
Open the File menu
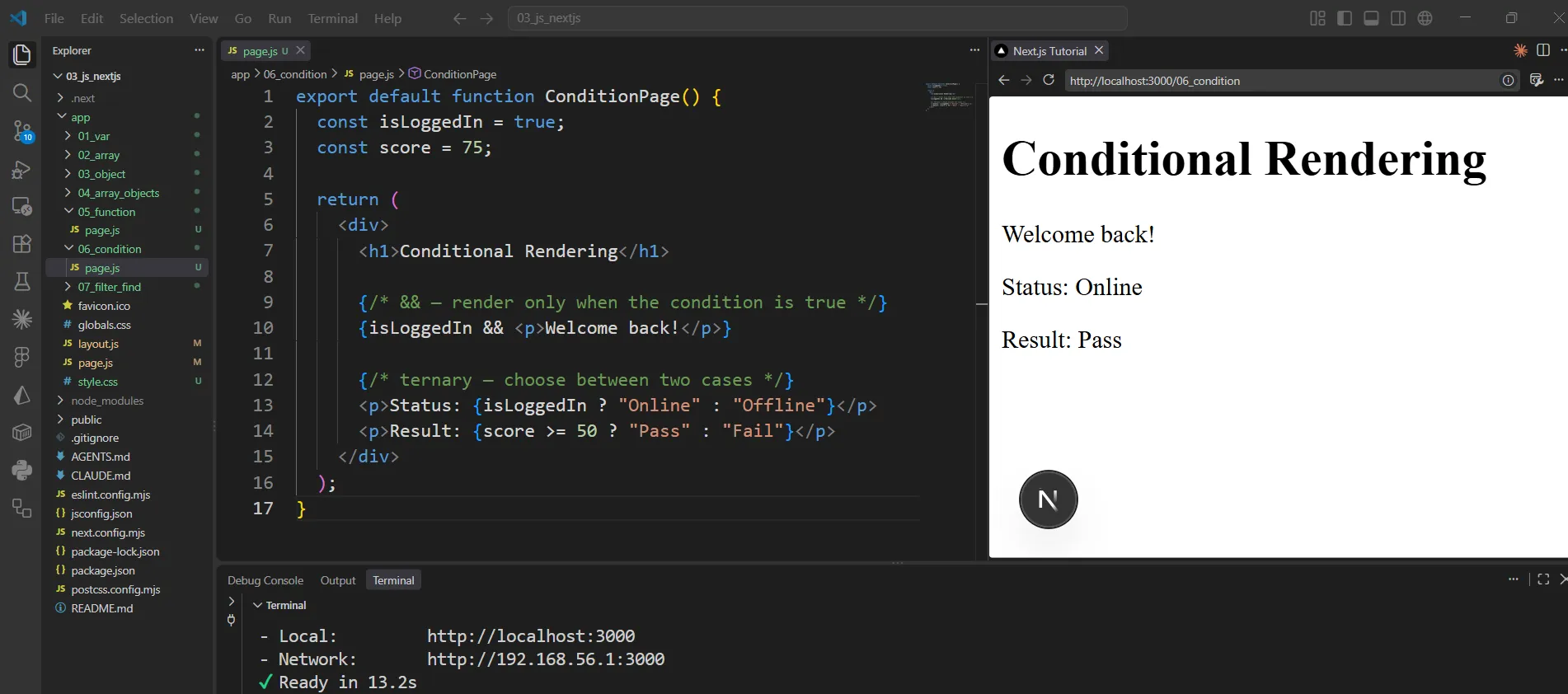click(x=54, y=18)
